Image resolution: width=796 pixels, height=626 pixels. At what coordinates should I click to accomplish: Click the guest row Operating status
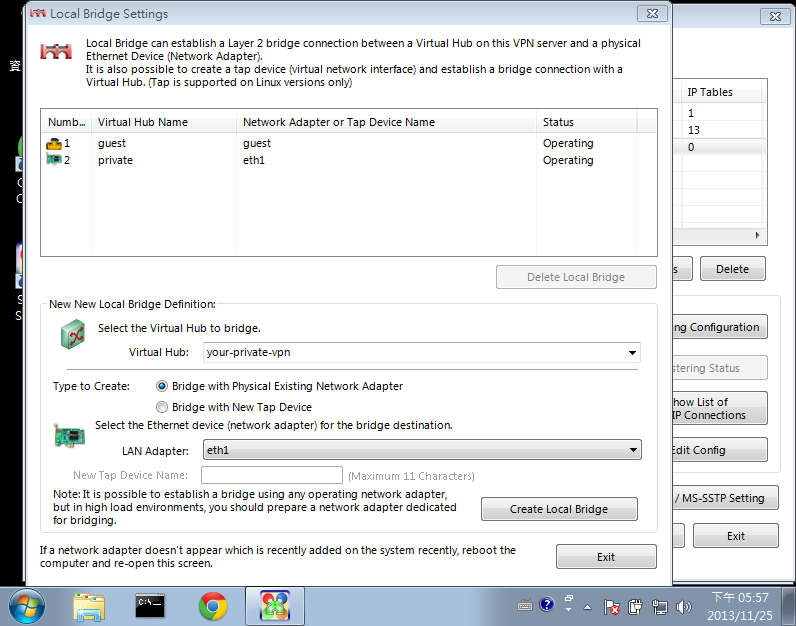(568, 143)
